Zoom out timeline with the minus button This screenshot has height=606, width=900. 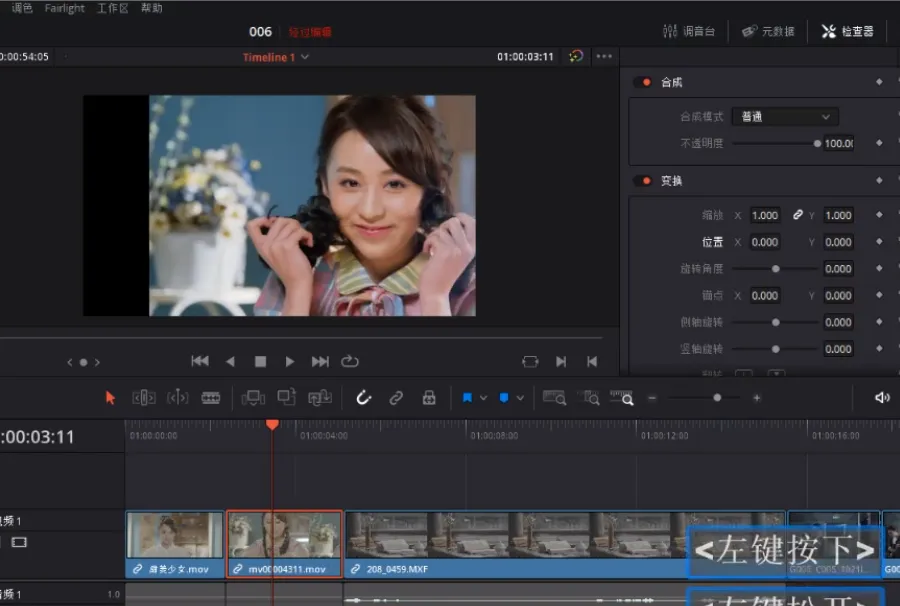[652, 398]
